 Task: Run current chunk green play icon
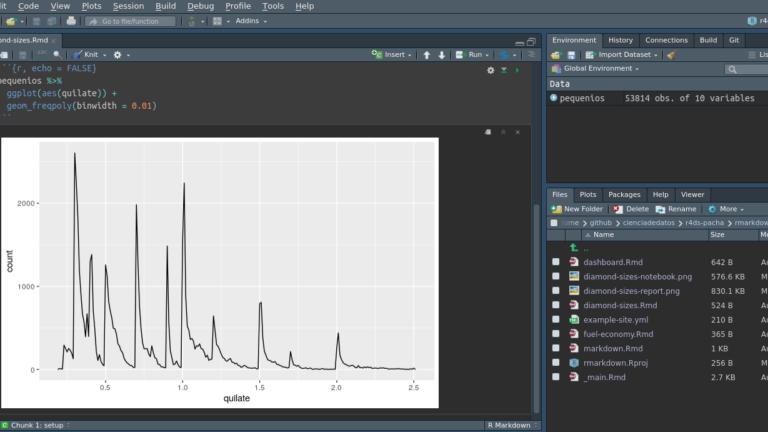coord(517,71)
